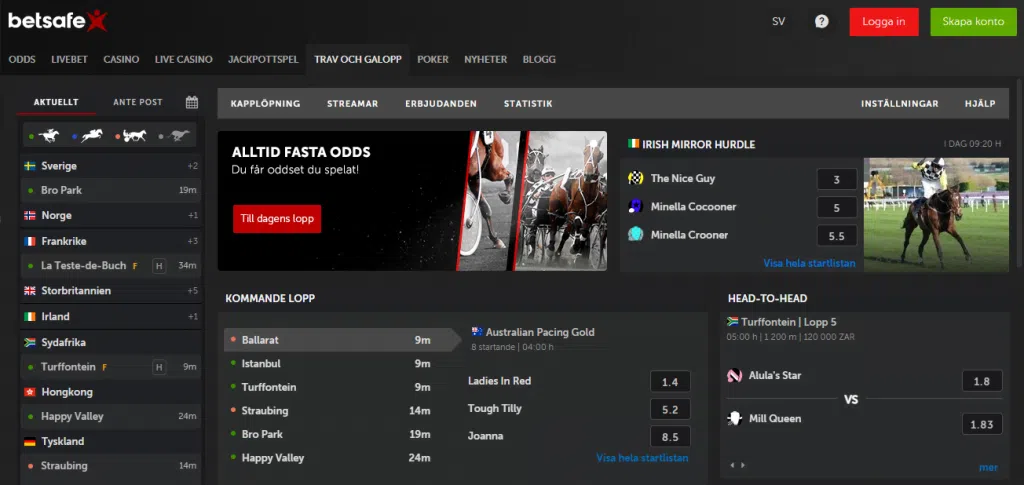This screenshot has width=1024, height=485.
Task: Go to next head-to-head with right arrow
Action: click(x=743, y=465)
